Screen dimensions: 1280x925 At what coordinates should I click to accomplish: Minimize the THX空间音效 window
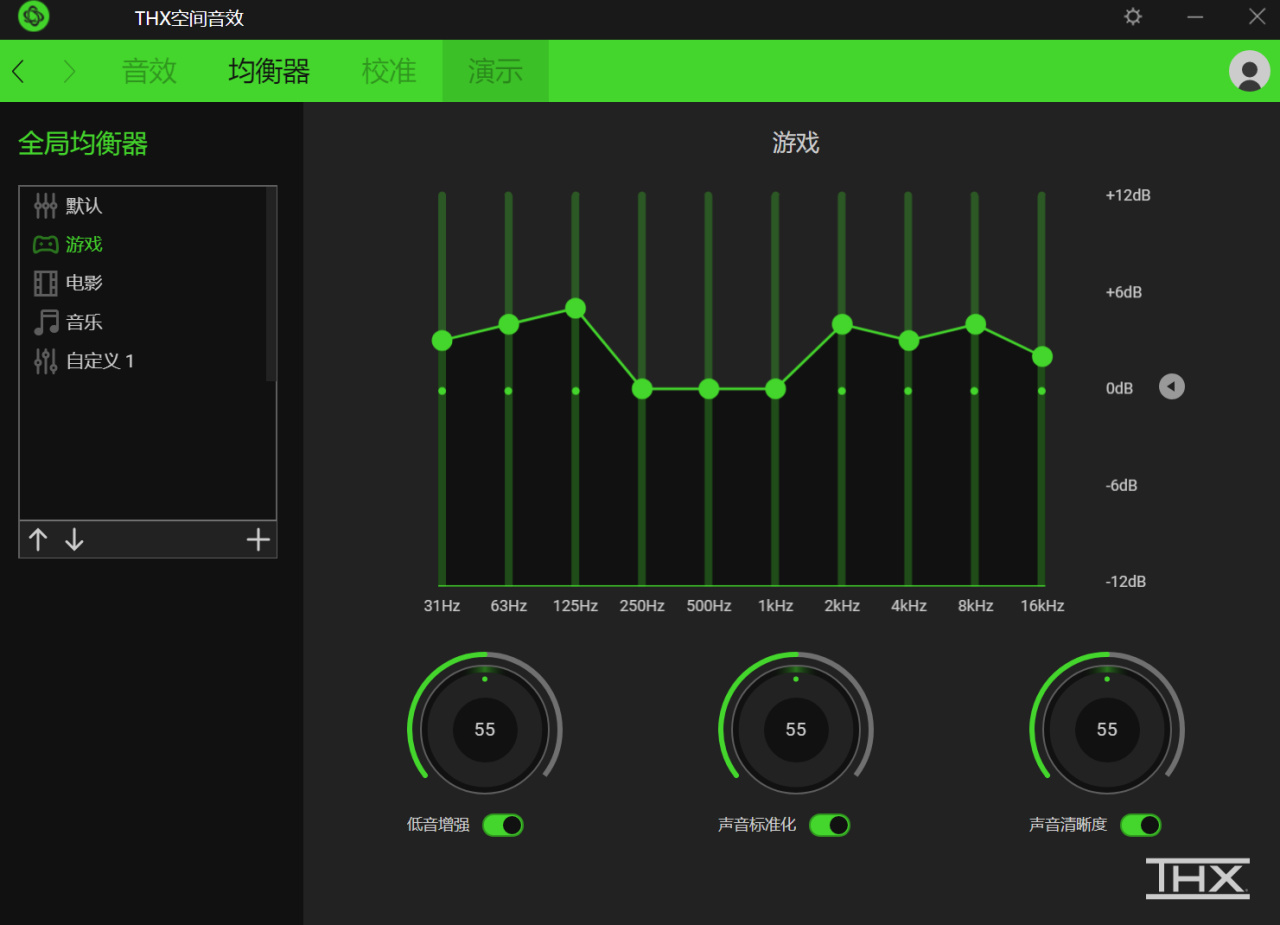1195,17
